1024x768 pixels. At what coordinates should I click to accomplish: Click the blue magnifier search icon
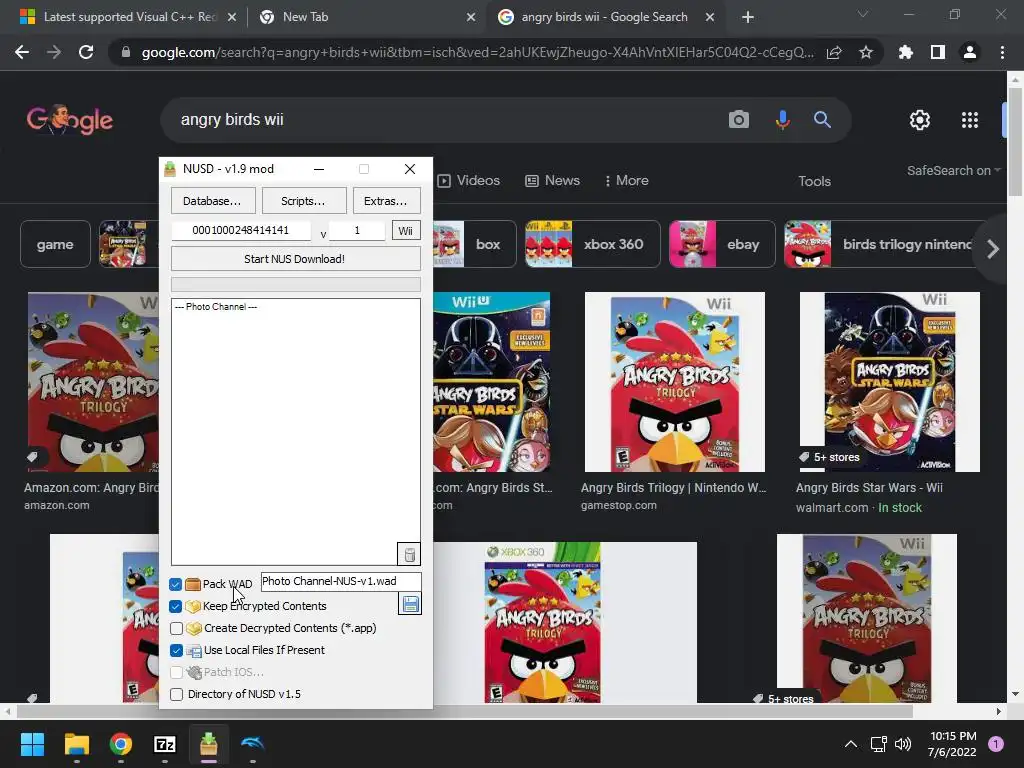822,120
